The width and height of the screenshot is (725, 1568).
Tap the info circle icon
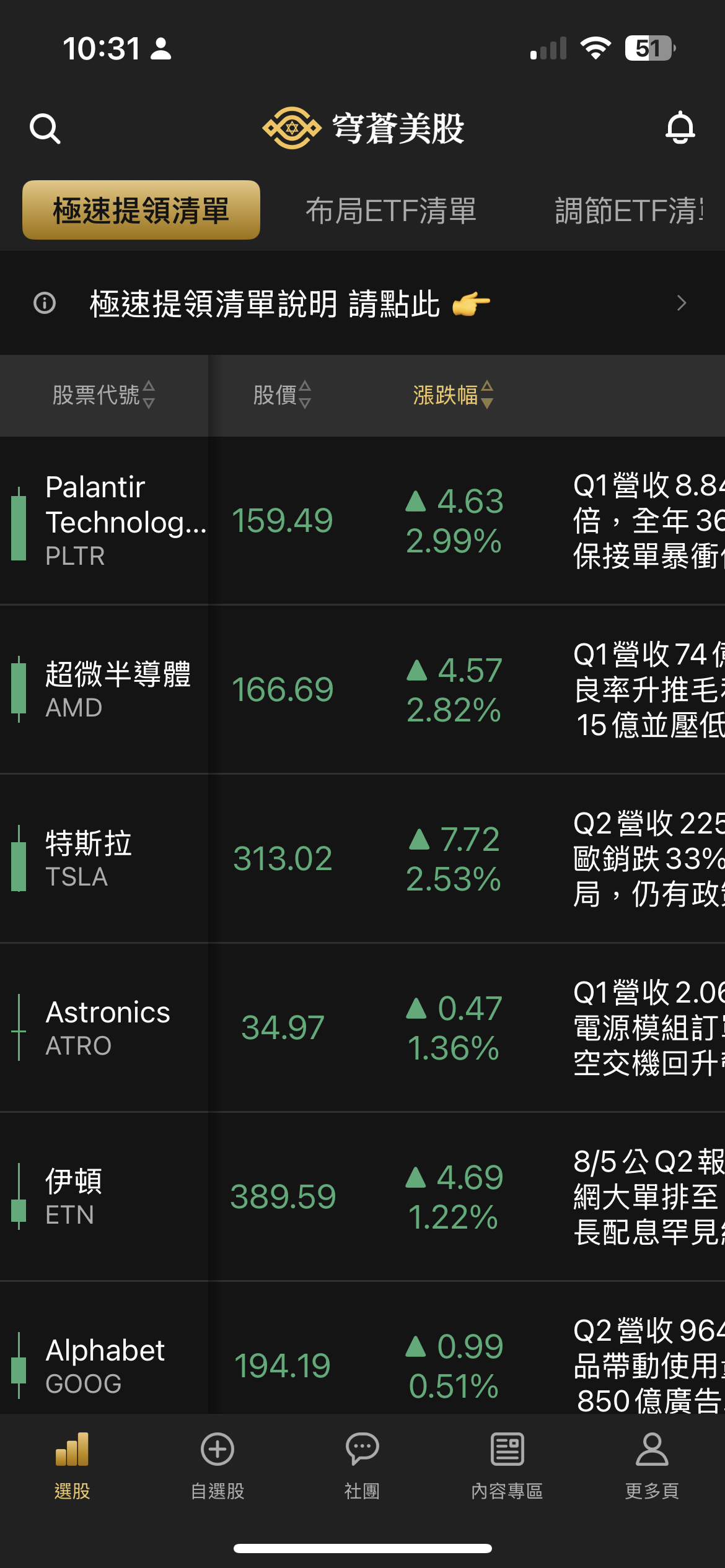click(45, 303)
